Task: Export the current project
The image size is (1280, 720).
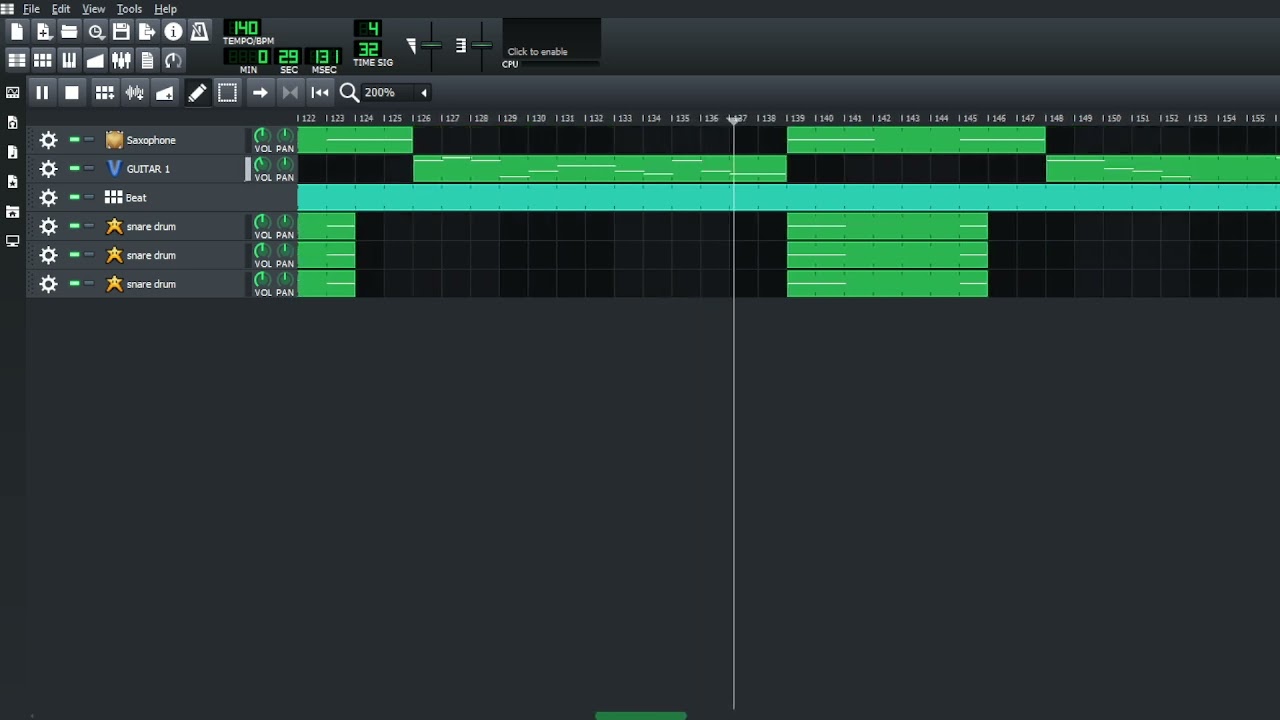Action: pyautogui.click(x=147, y=32)
